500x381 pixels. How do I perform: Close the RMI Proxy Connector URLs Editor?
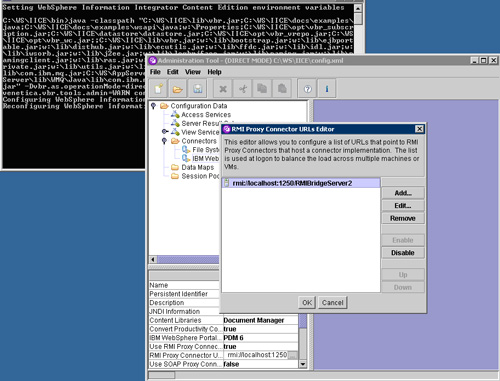click(x=419, y=129)
